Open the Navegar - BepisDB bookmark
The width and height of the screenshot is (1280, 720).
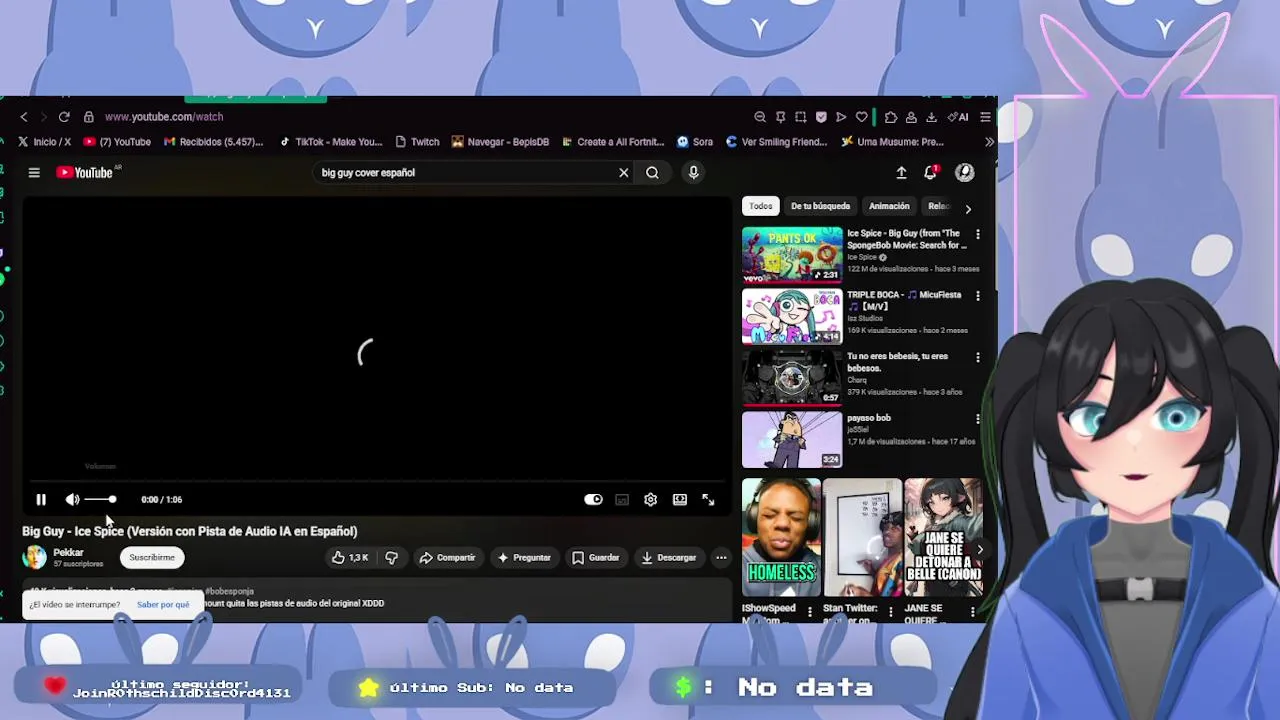click(500, 142)
